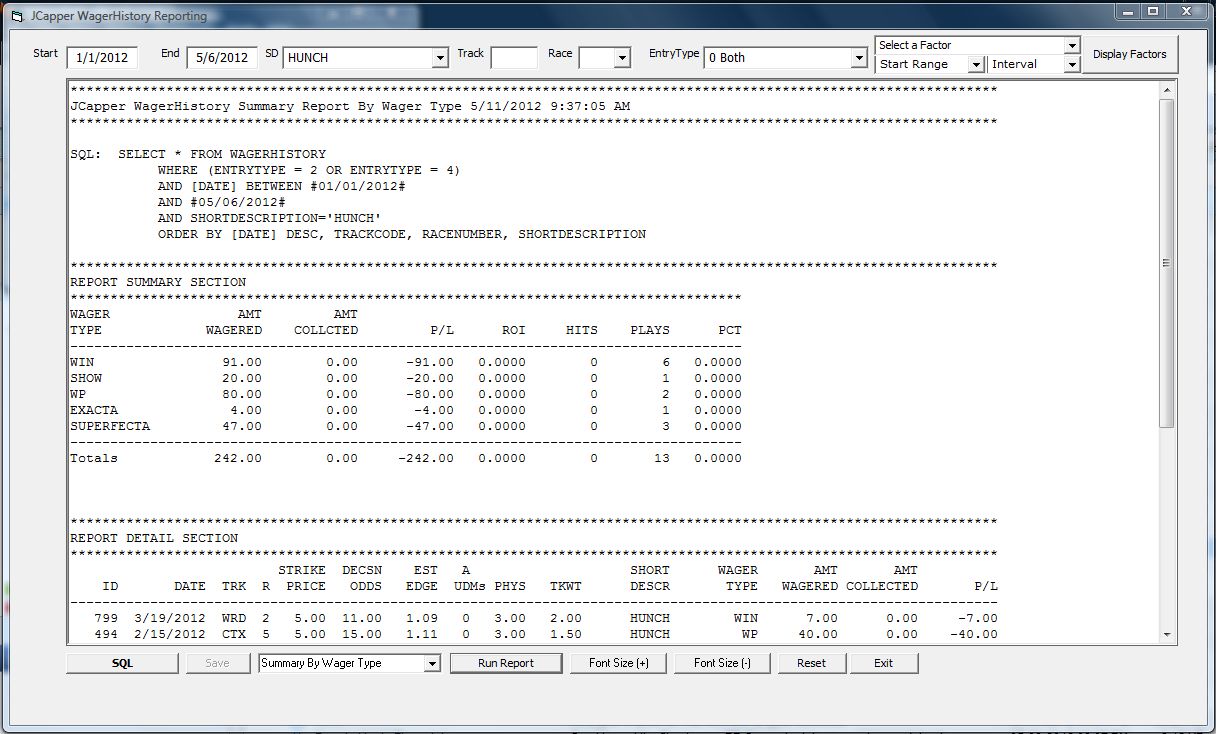Click the SHOW wager type row
This screenshot has height=734, width=1216.
pyautogui.click(x=406, y=378)
